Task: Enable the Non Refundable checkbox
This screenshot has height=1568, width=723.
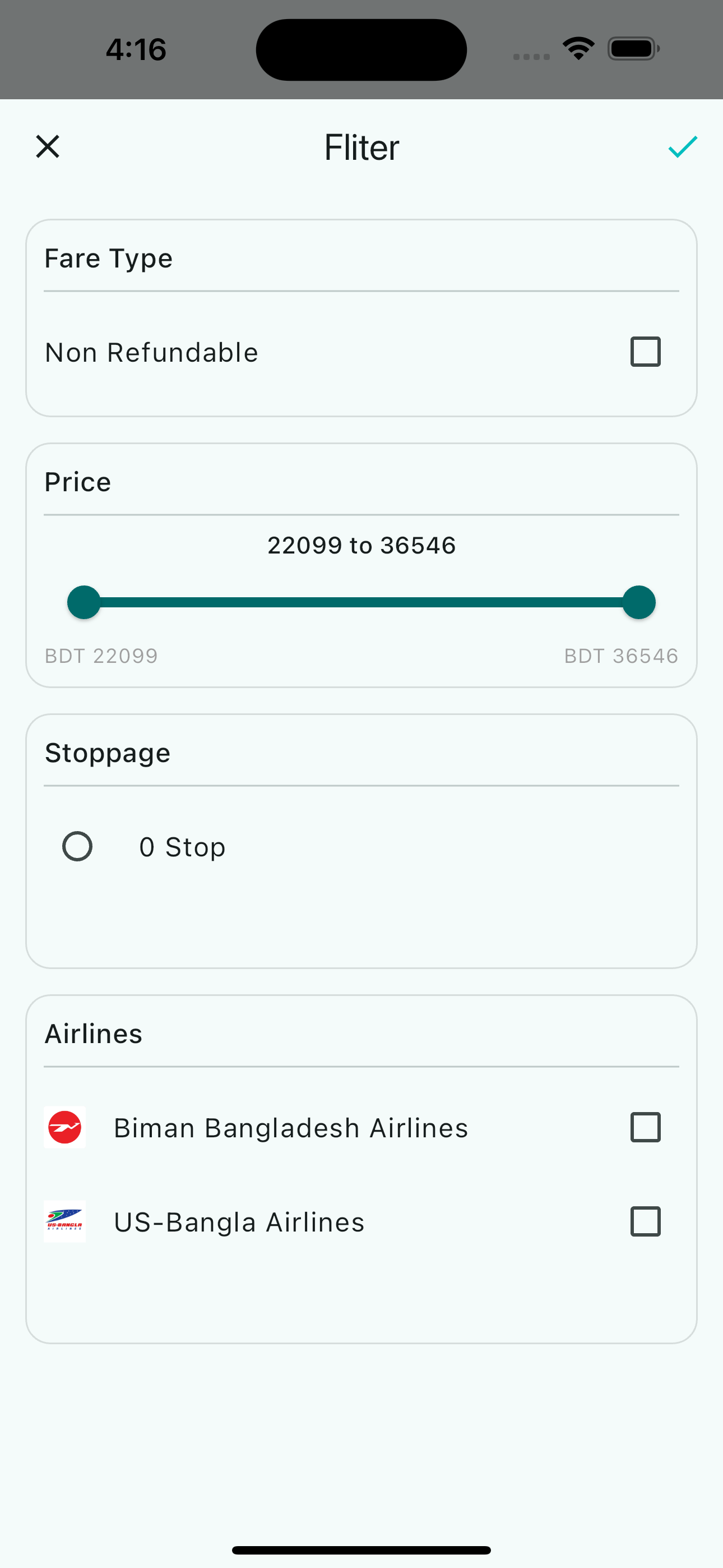Action: [645, 352]
